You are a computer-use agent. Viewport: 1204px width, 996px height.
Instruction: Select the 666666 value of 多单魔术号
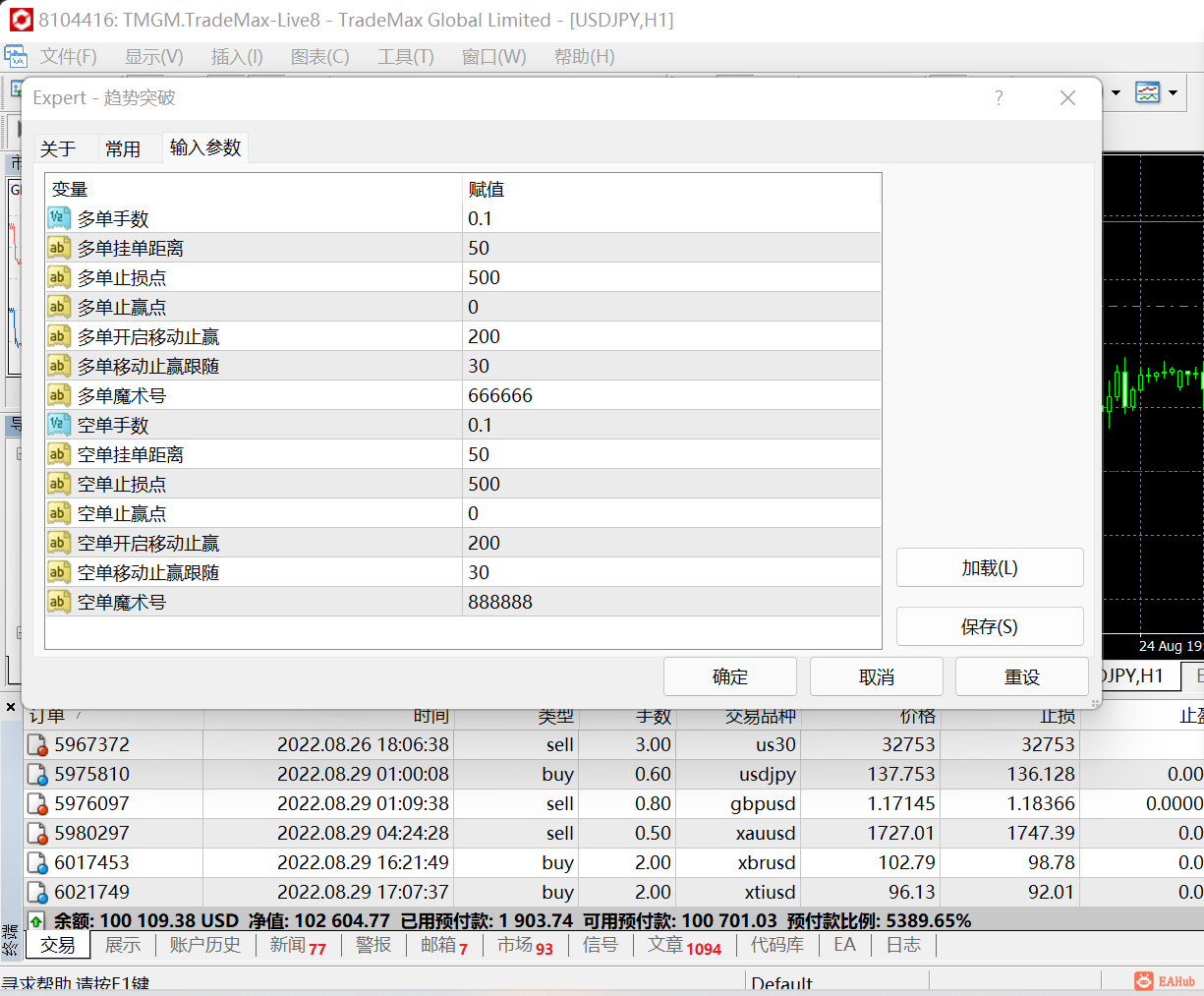click(x=500, y=395)
